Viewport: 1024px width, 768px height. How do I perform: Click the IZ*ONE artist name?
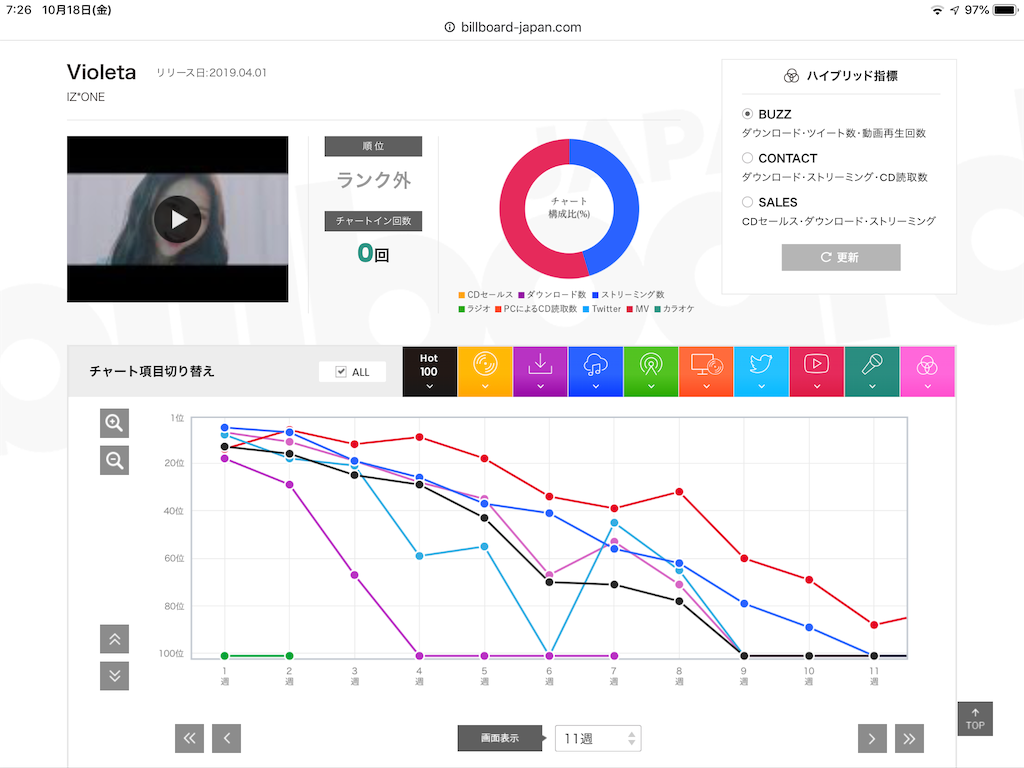pyautogui.click(x=86, y=97)
